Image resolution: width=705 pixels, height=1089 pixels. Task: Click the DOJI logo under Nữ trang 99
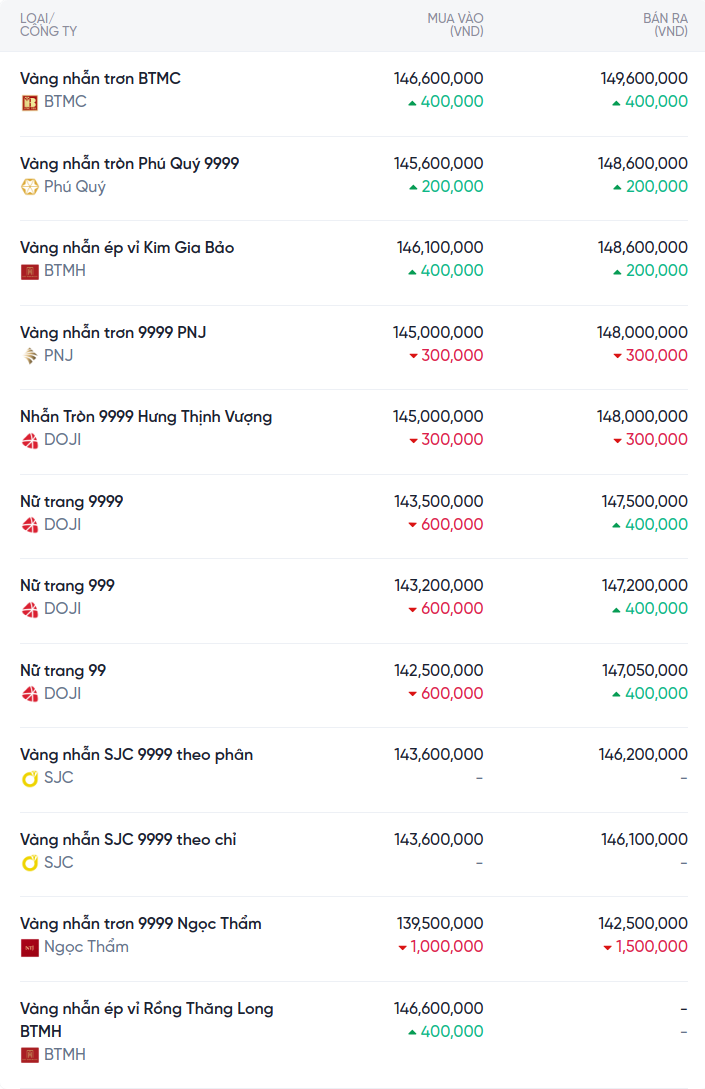pyautogui.click(x=30, y=694)
